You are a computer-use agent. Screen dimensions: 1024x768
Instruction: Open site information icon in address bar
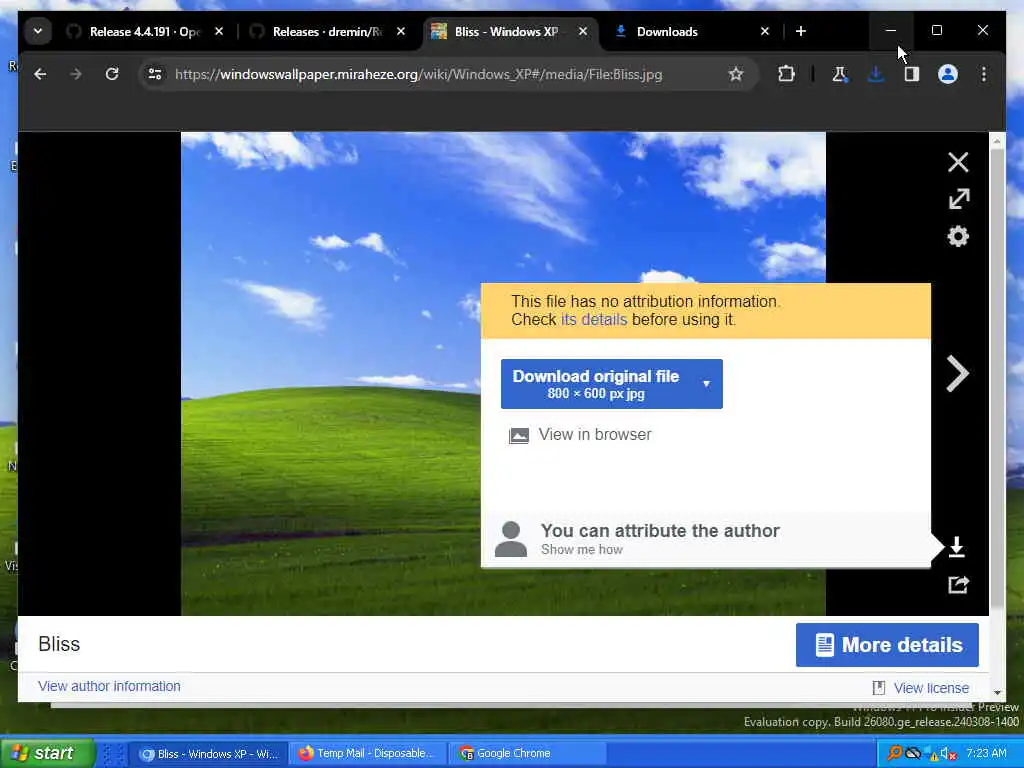coord(155,74)
